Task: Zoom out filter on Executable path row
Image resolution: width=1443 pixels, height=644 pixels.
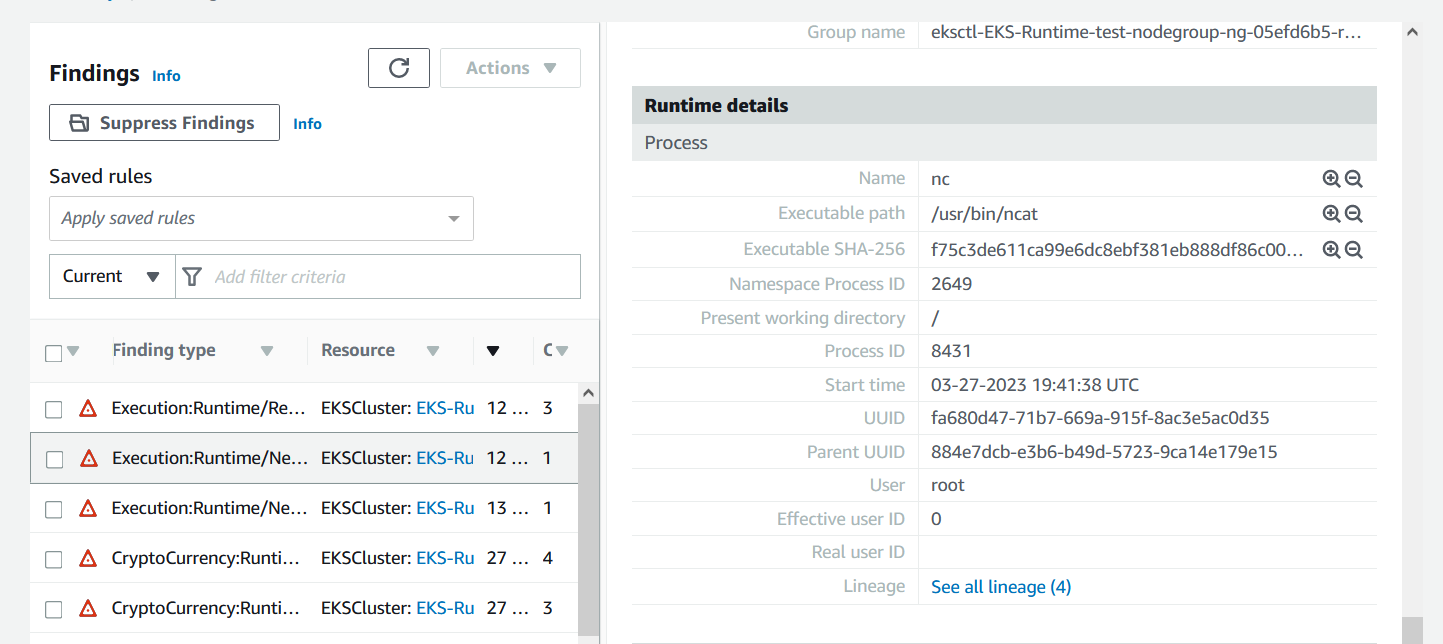Action: click(x=1354, y=214)
